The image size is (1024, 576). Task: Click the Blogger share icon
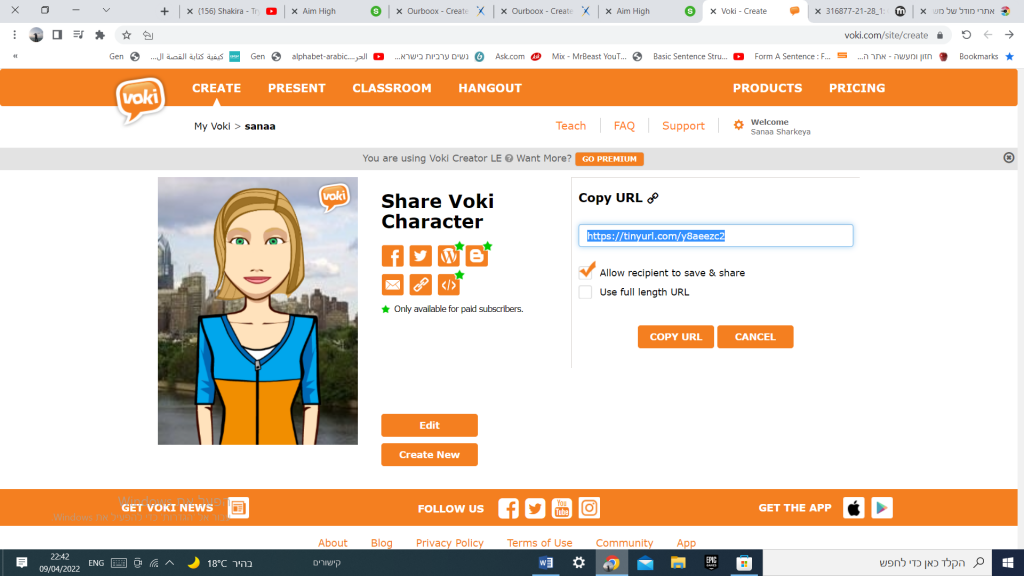(477, 256)
